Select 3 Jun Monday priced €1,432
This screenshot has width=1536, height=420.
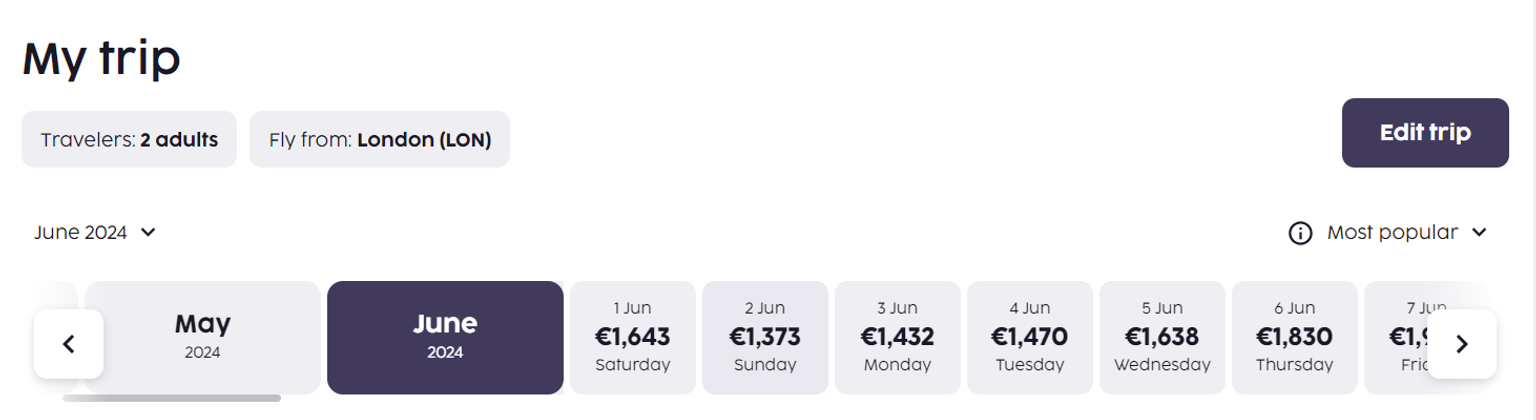click(897, 337)
